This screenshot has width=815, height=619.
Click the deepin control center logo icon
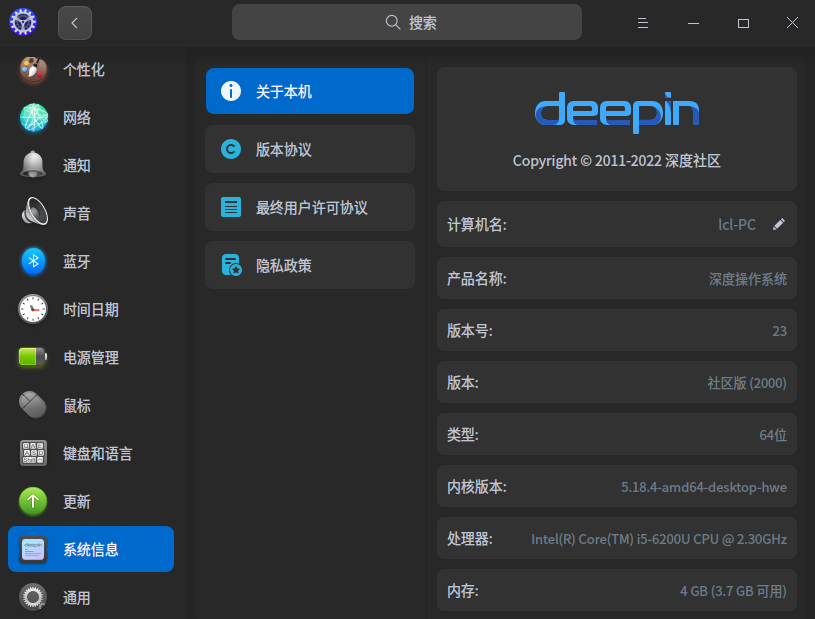[22, 21]
